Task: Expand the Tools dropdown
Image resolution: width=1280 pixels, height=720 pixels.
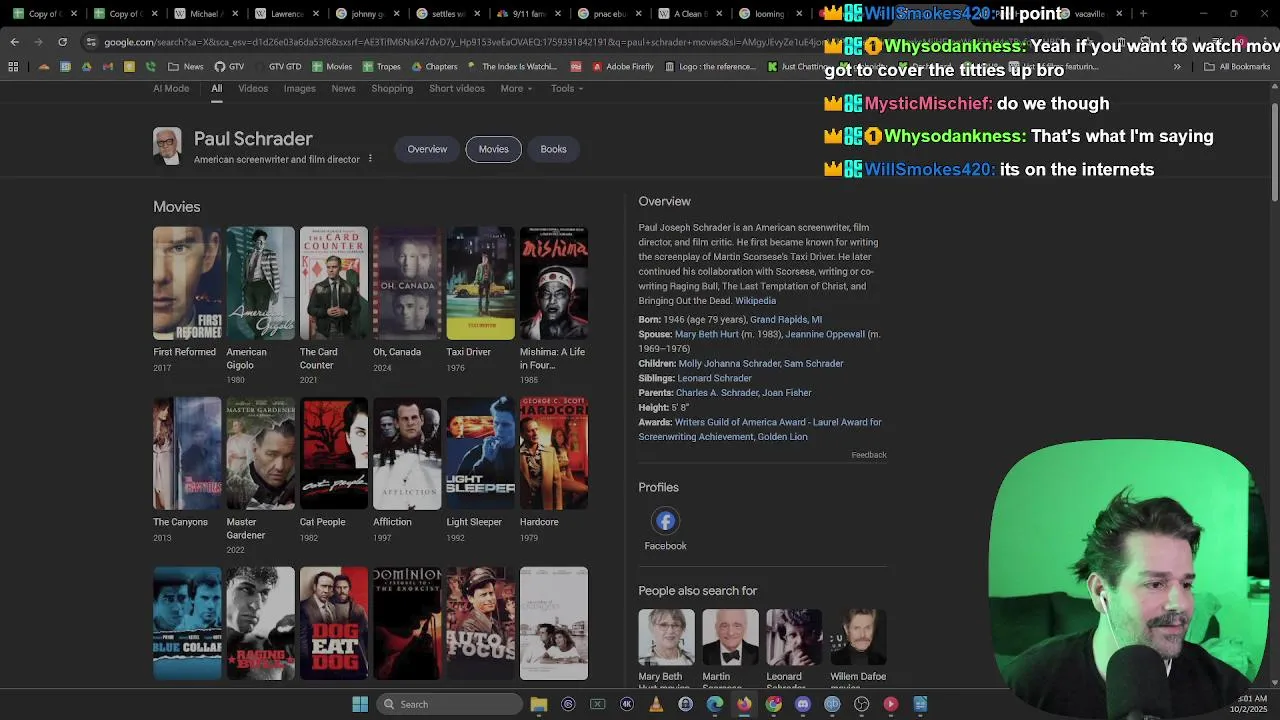Action: 567,88
